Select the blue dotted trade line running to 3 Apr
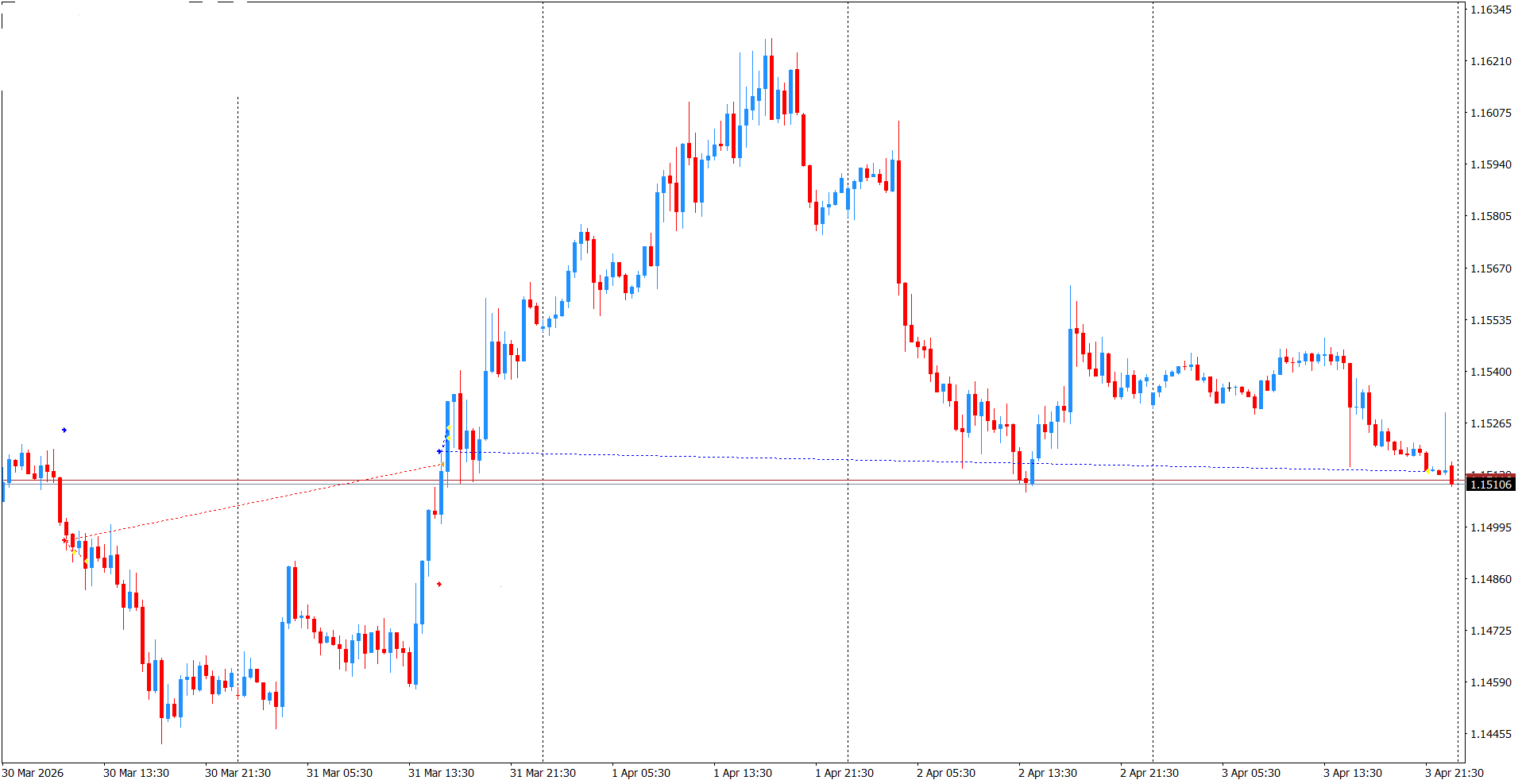The image size is (1522, 784). pos(794,458)
